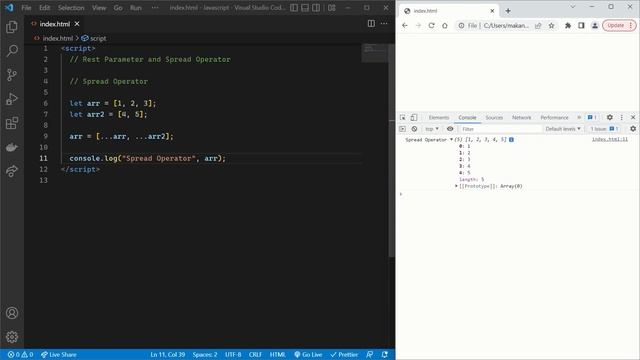
Task: Open the Run menu
Action: [x=136, y=8]
